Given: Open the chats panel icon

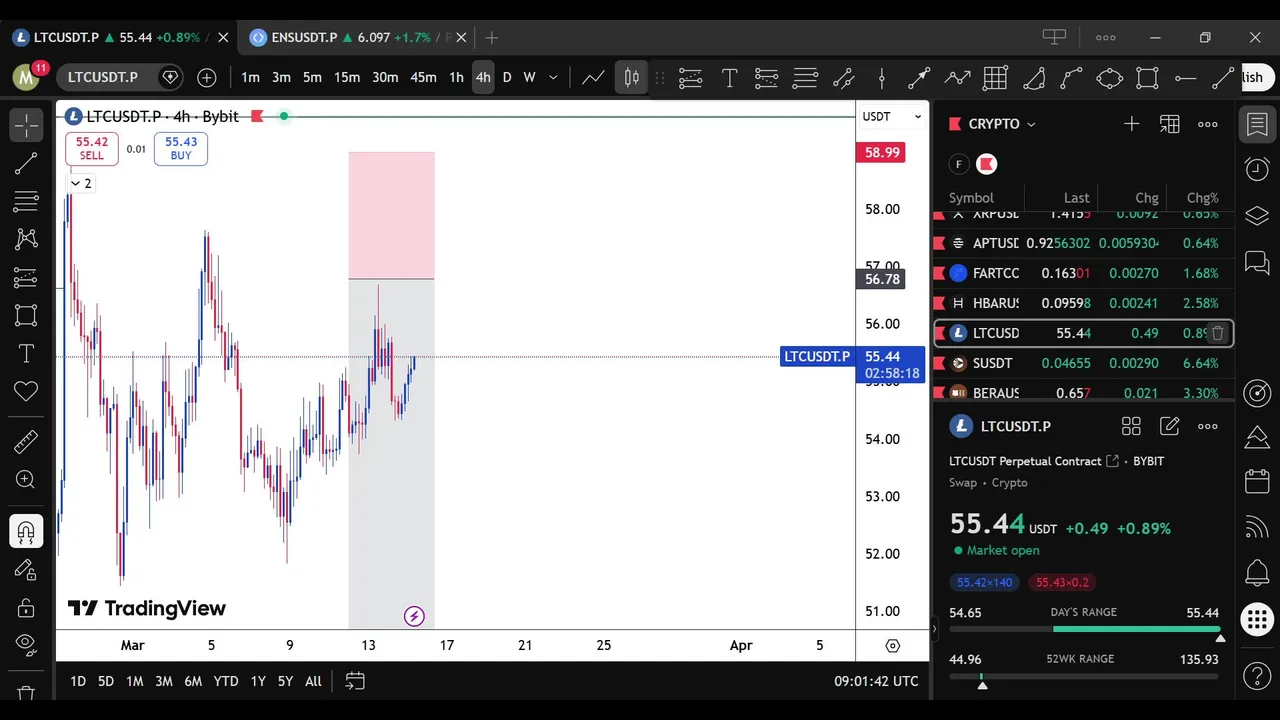Looking at the screenshot, I should (1257, 263).
